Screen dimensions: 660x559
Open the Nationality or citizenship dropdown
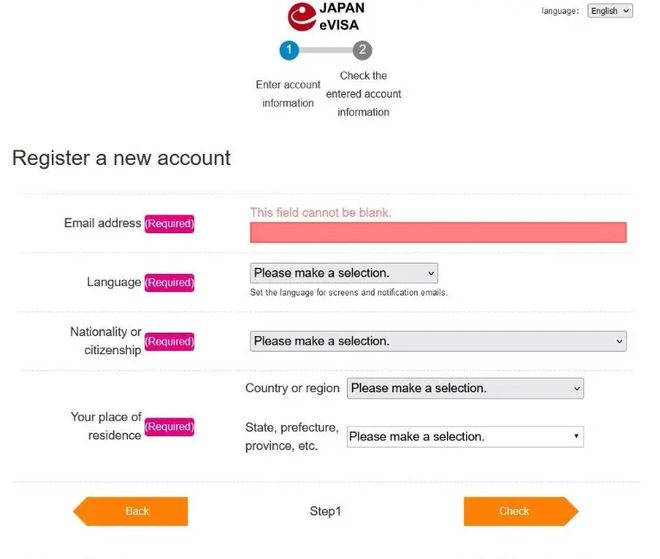tap(438, 341)
